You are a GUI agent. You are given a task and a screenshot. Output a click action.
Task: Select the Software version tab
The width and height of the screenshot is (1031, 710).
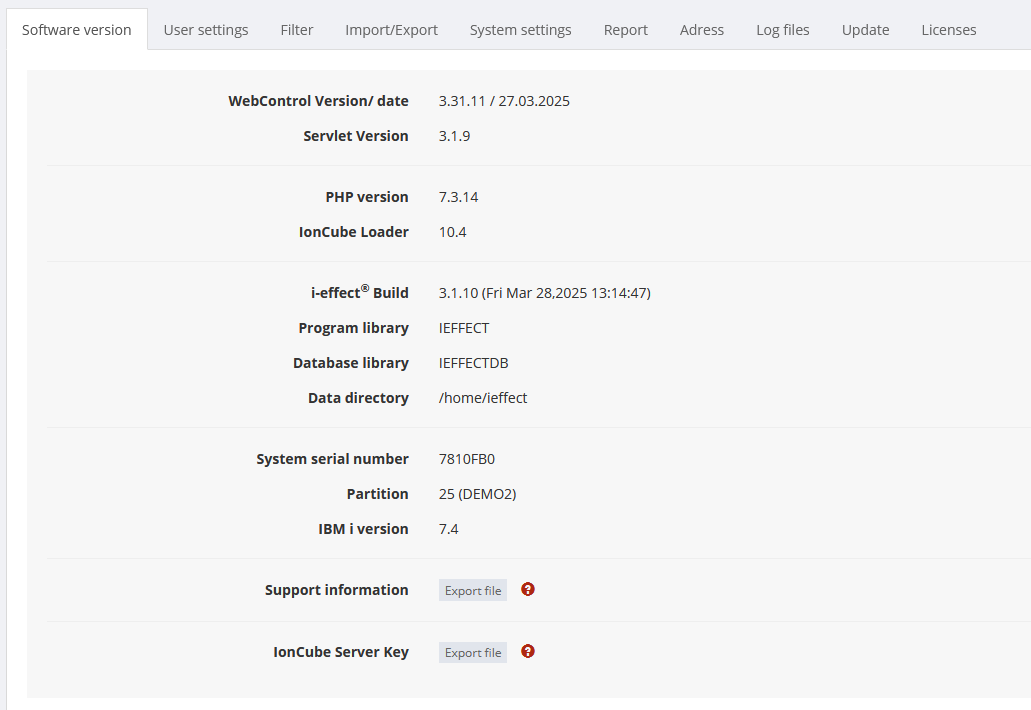click(77, 30)
